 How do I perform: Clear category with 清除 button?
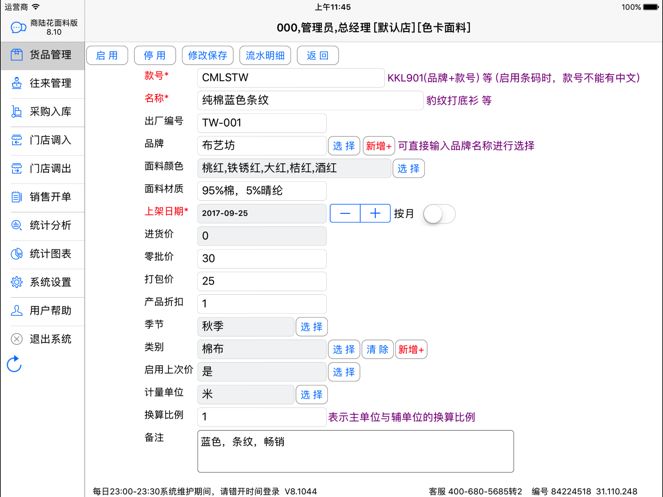tap(377, 349)
